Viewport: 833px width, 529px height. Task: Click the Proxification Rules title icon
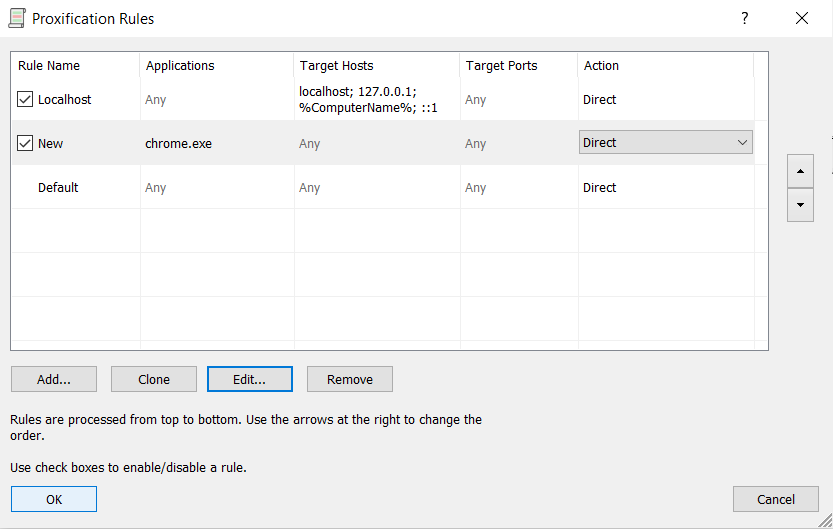pyautogui.click(x=17, y=18)
